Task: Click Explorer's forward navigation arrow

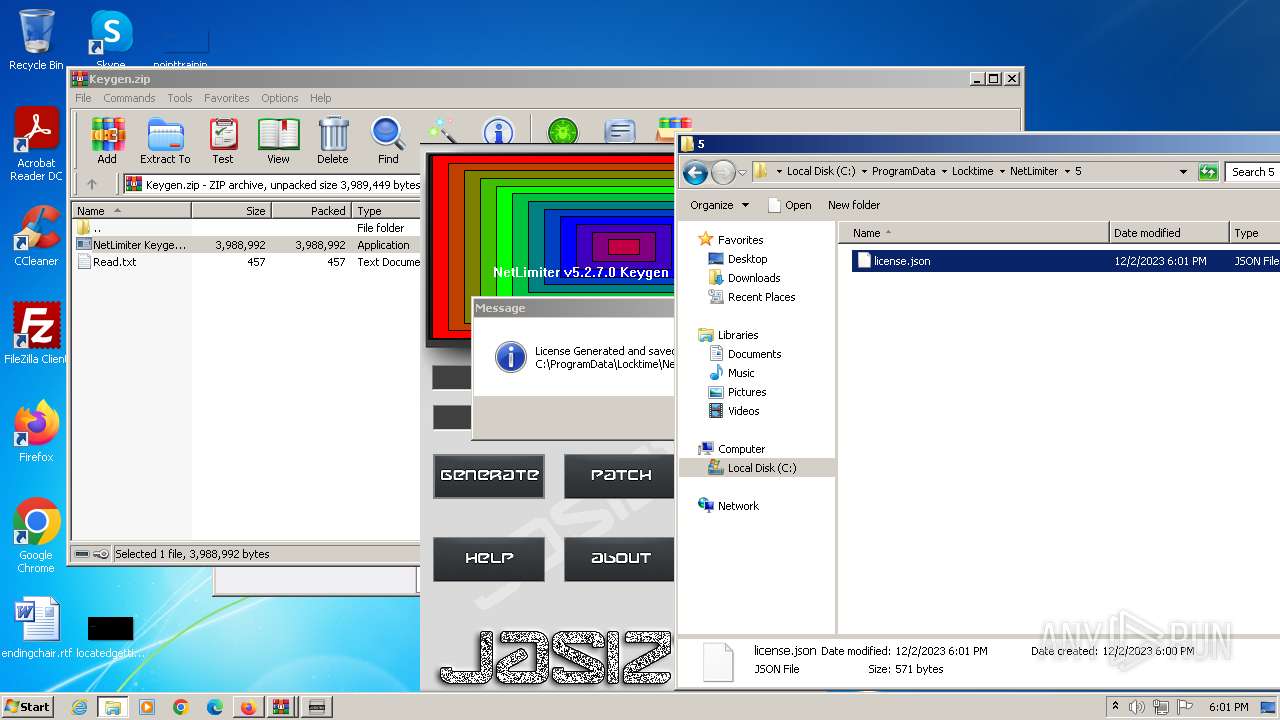Action: (x=723, y=172)
